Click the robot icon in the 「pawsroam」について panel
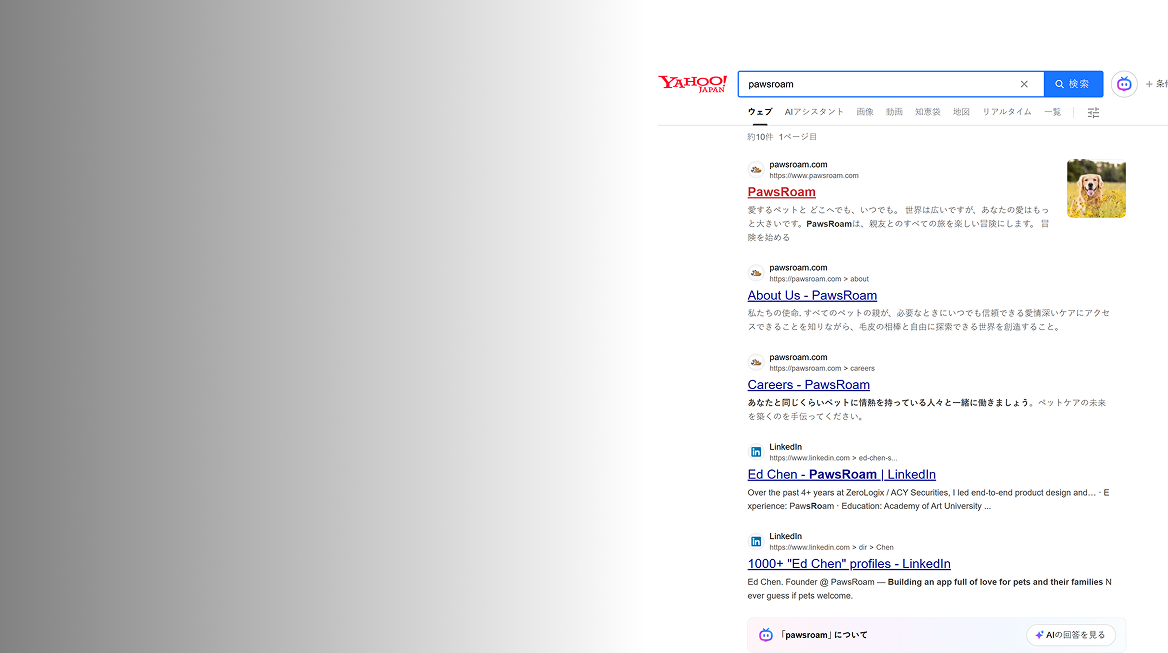 (x=766, y=635)
